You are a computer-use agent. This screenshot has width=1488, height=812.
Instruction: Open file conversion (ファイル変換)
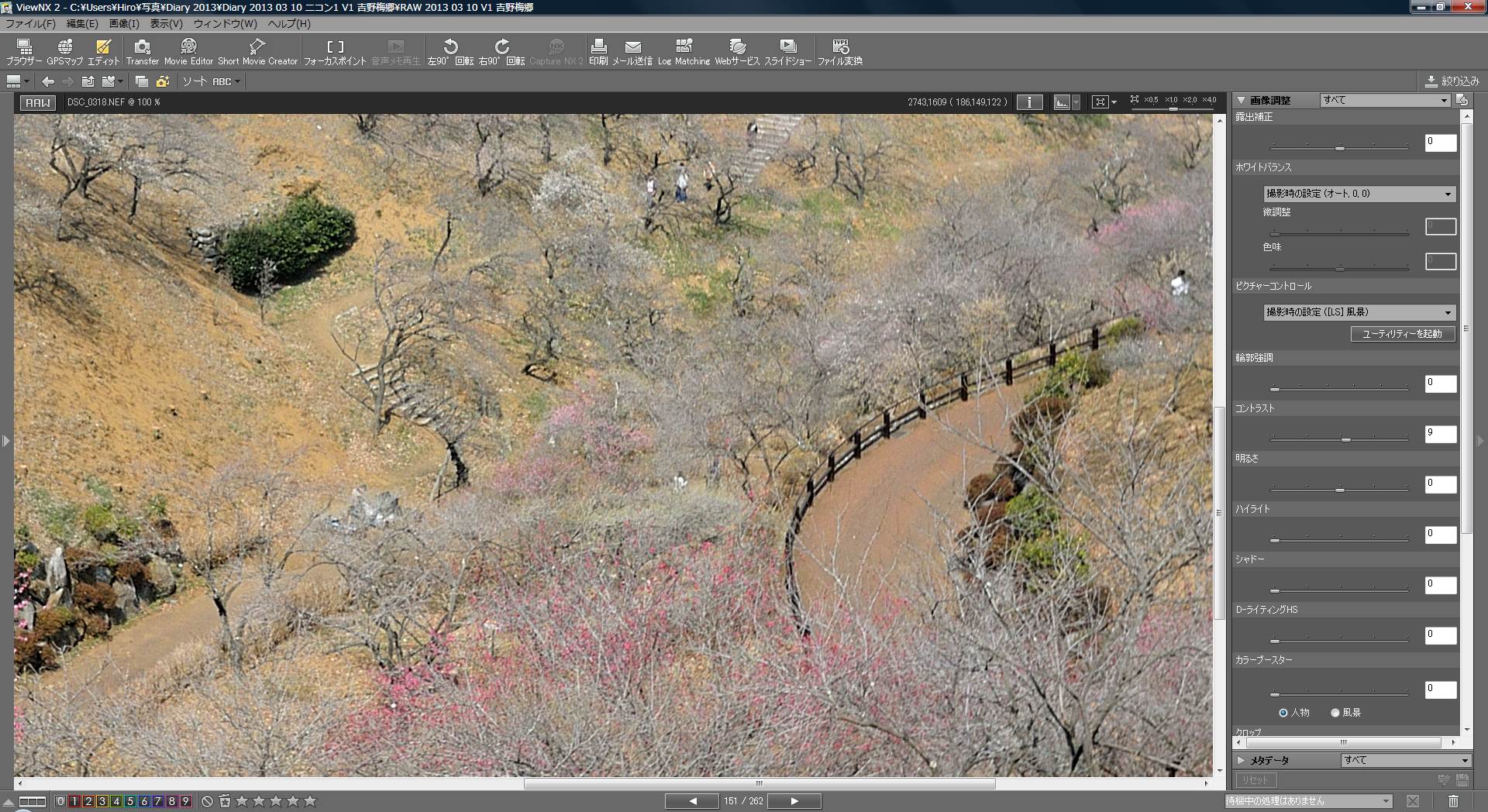click(840, 52)
